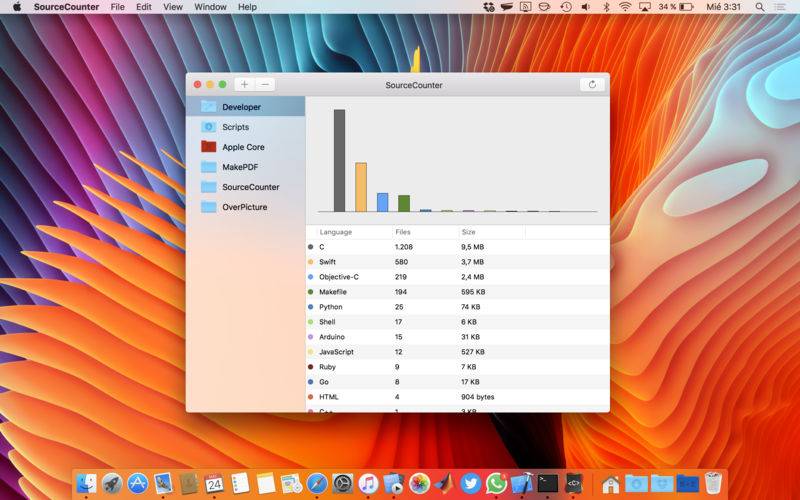Open the Apple menu
Image resolution: width=800 pixels, height=500 pixels.
(x=17, y=7)
